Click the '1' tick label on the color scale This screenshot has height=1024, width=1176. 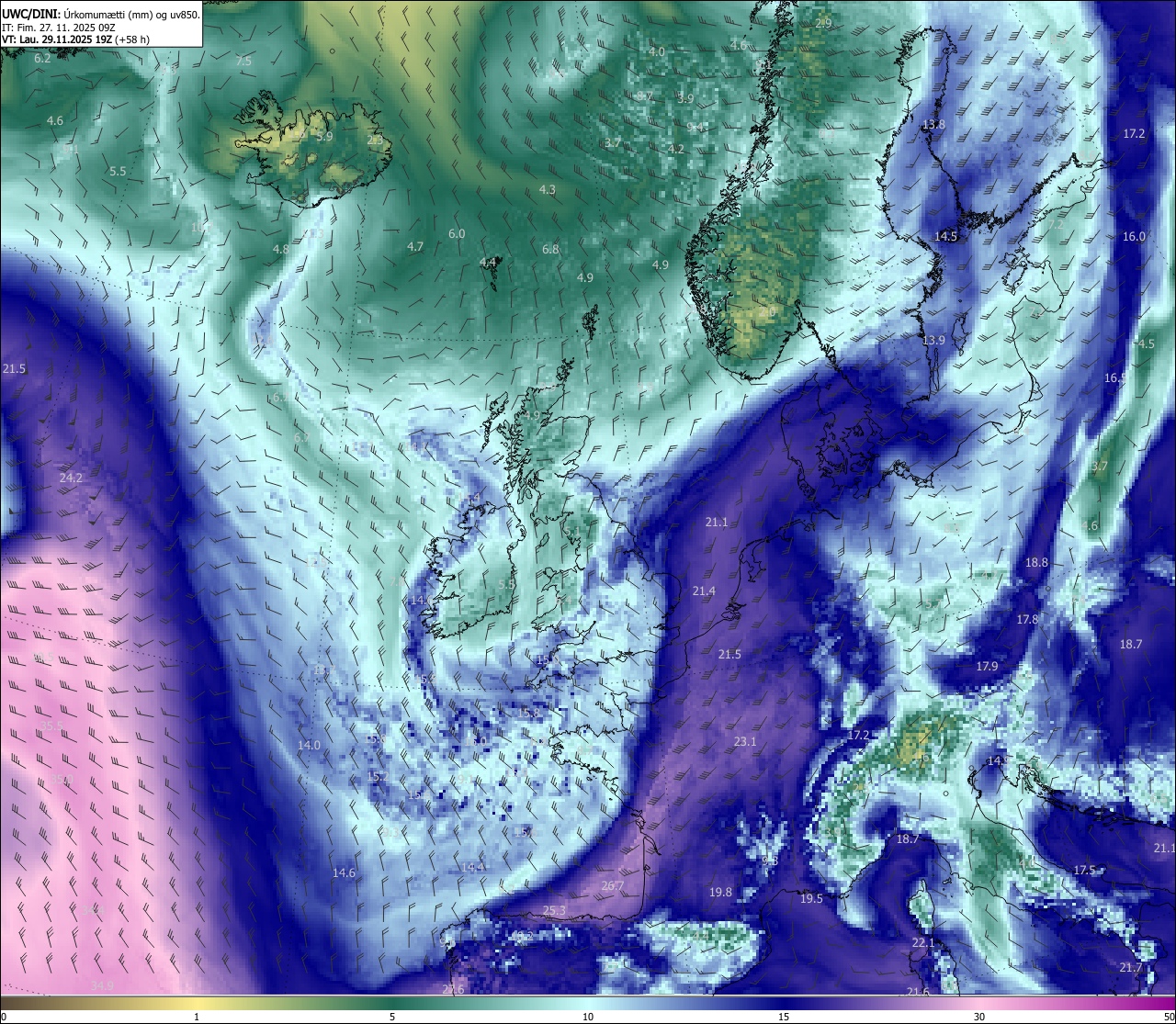pos(197,1017)
